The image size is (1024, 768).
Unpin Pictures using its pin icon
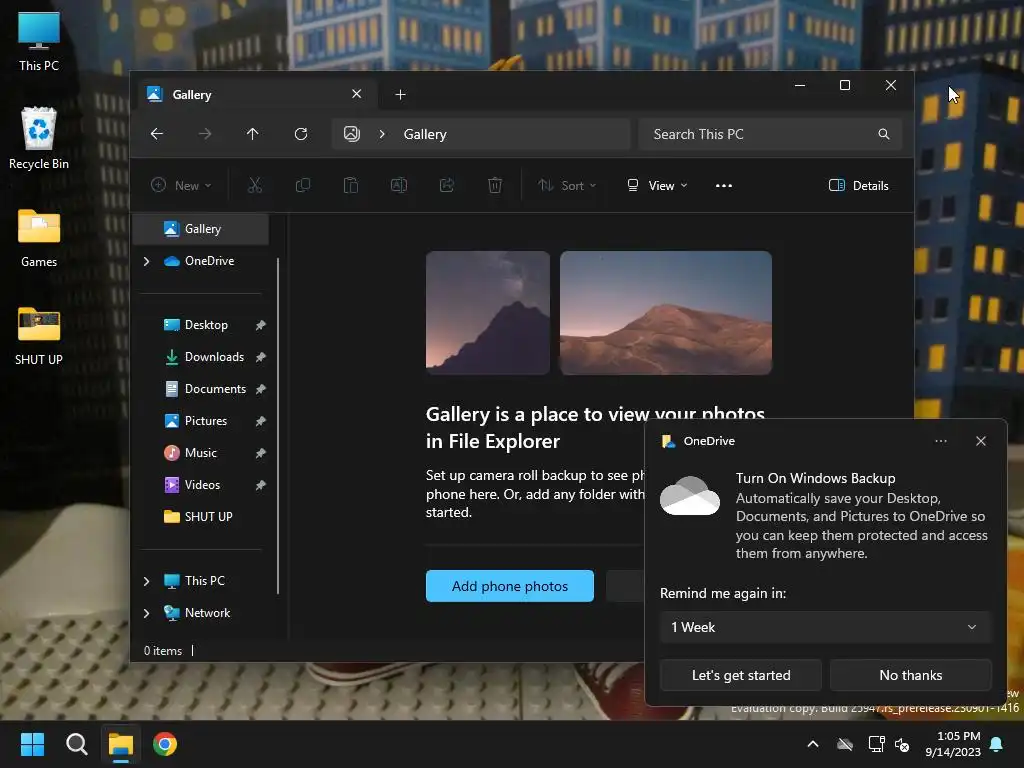click(x=261, y=421)
